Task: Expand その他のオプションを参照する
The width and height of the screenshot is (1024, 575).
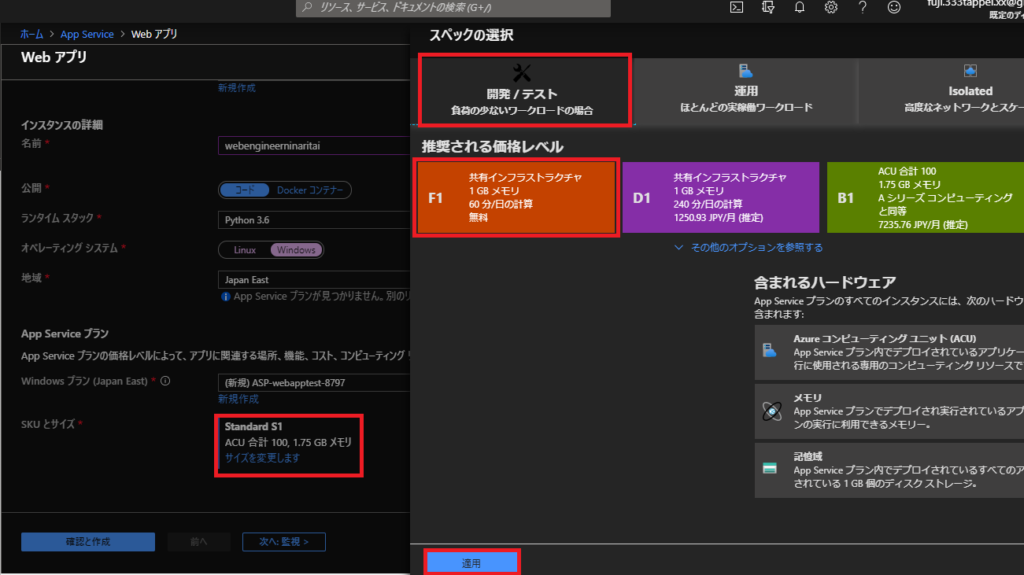Action: point(748,248)
